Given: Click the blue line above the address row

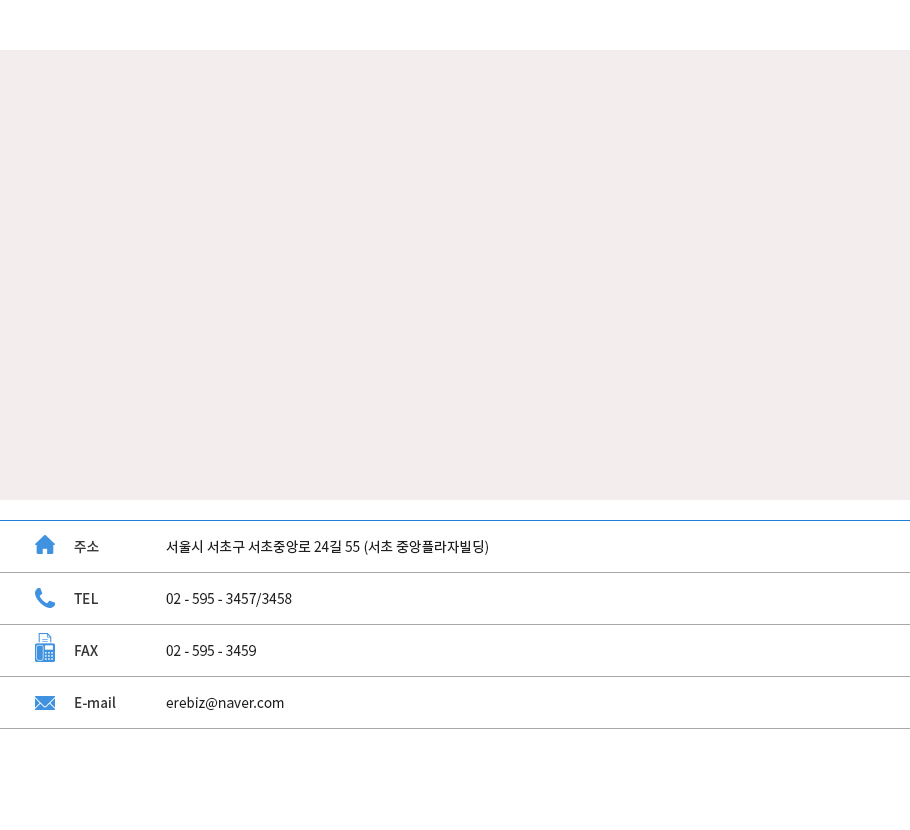Looking at the screenshot, I should pos(455,520).
